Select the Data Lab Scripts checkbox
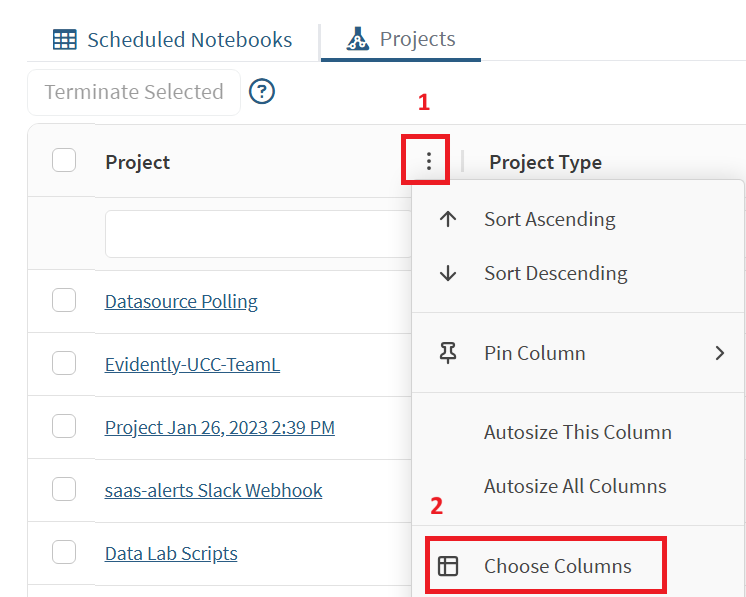Screen dimensions: 746x597 click(64, 552)
